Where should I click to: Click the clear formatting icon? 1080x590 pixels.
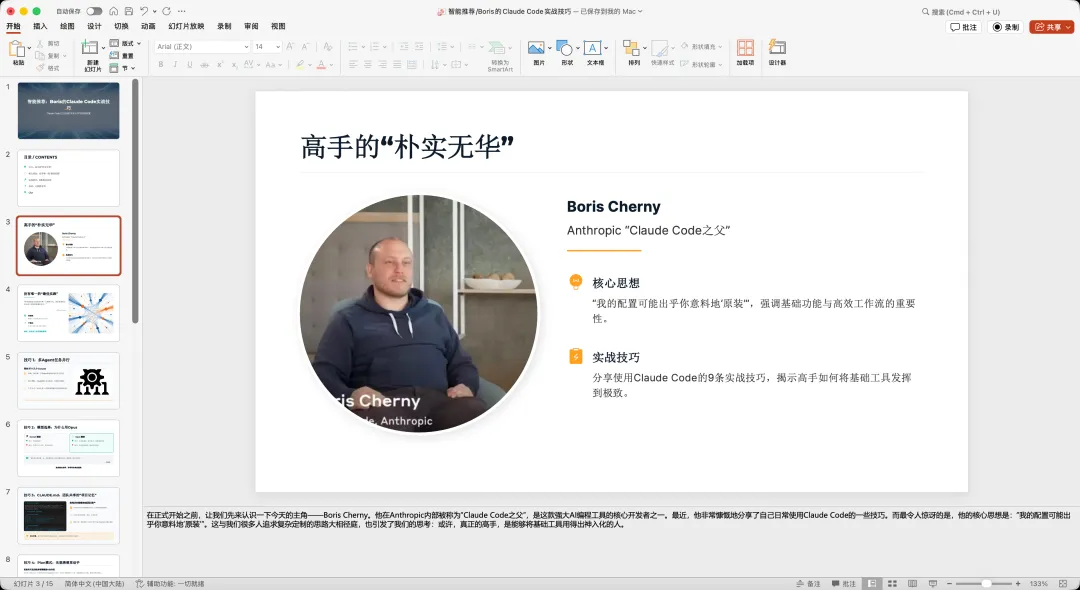[x=328, y=46]
